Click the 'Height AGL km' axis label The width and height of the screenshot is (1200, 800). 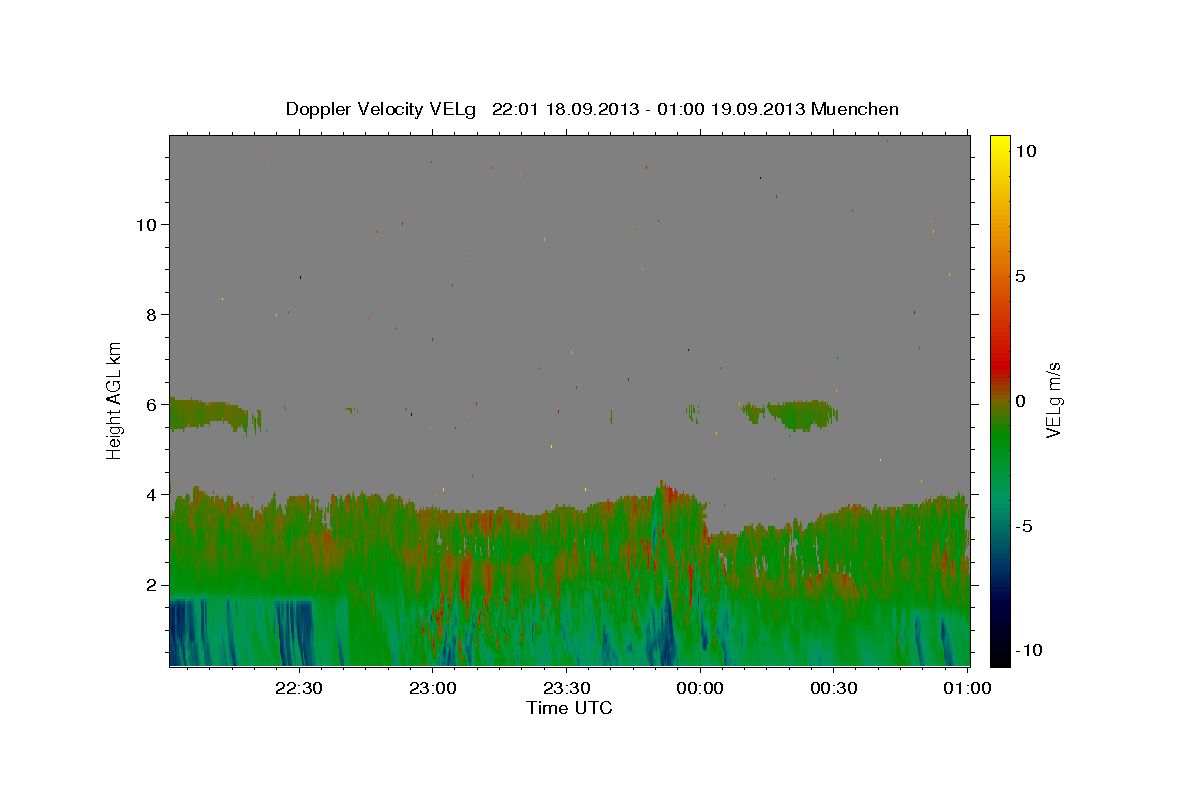[x=115, y=399]
